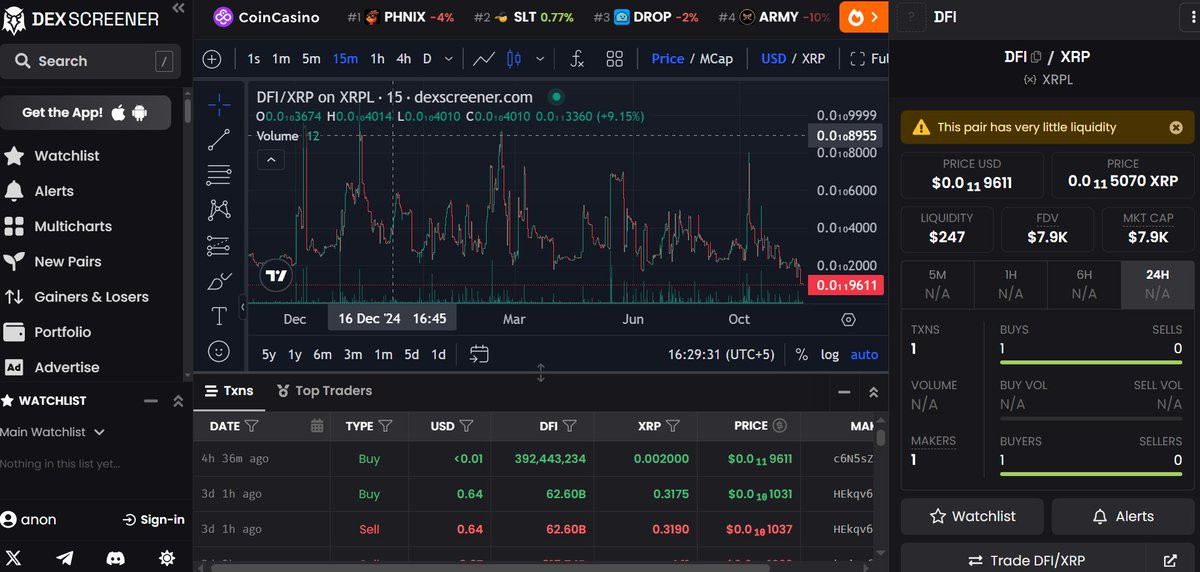Select the Text annotation tool
Image resolution: width=1200 pixels, height=572 pixels.
click(x=219, y=316)
